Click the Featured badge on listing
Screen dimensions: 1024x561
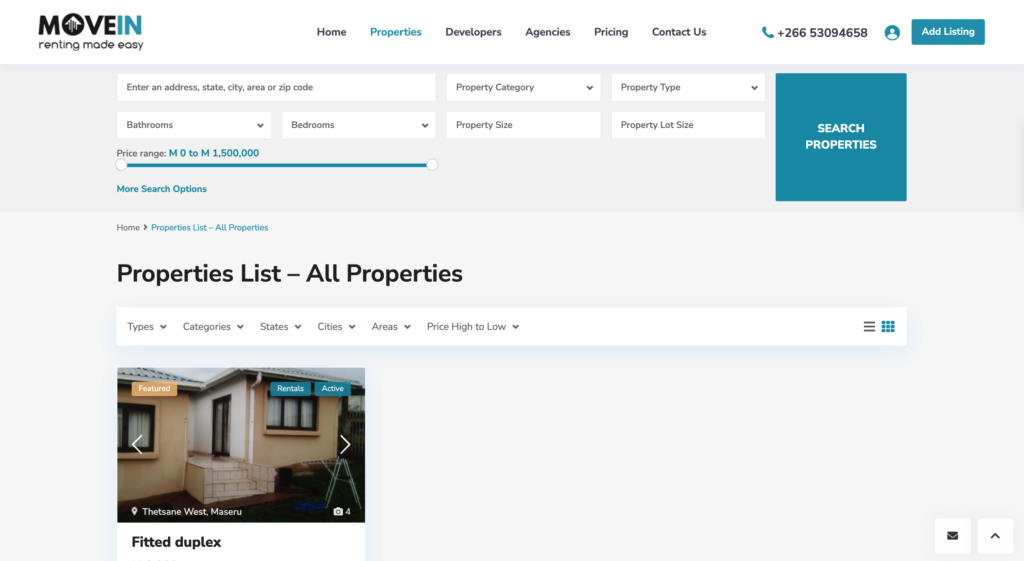[x=154, y=389]
